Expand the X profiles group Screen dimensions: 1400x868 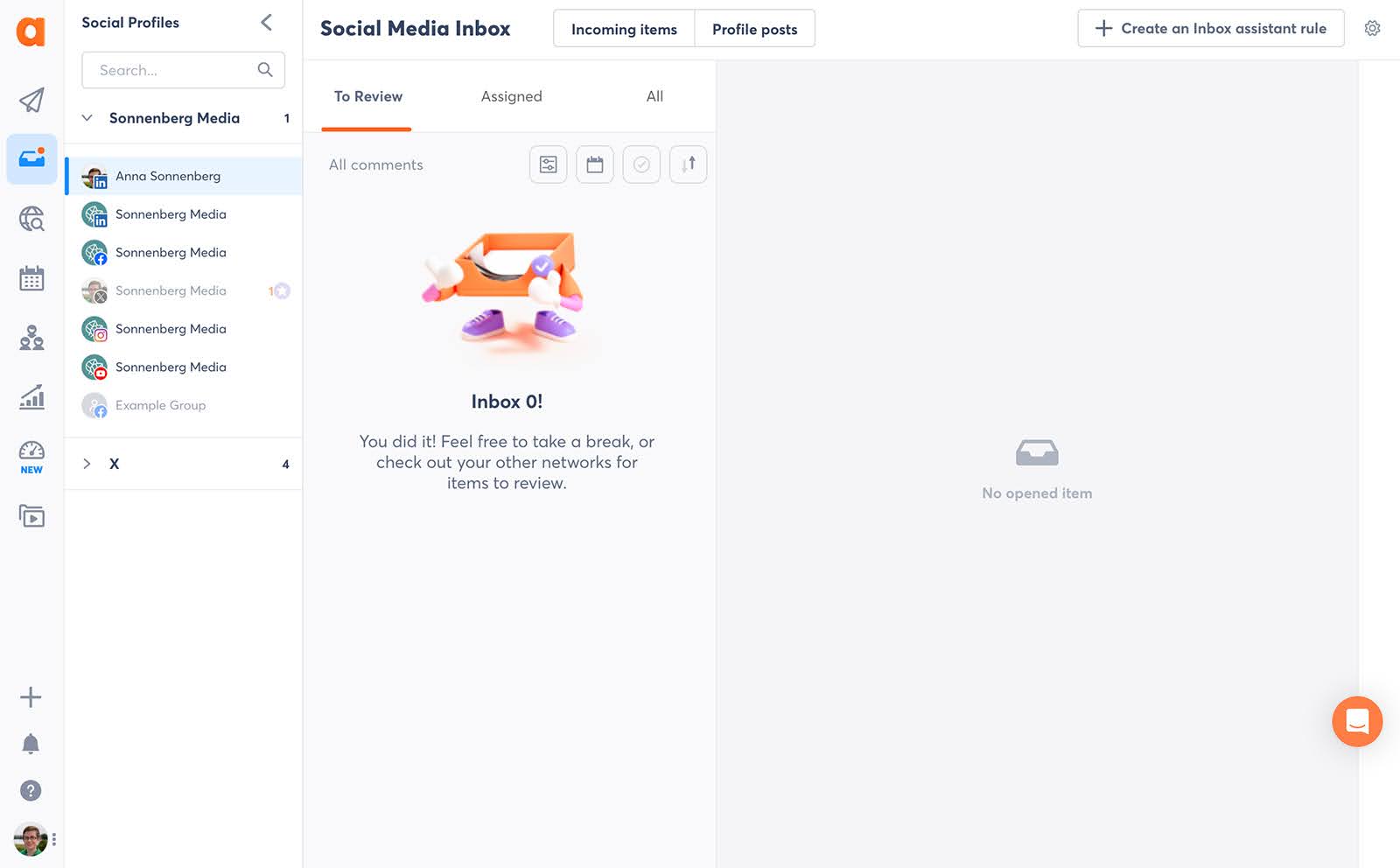[87, 464]
